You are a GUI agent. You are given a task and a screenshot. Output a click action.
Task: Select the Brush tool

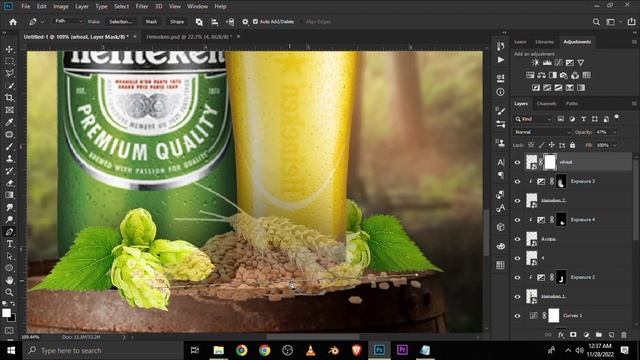(9, 147)
